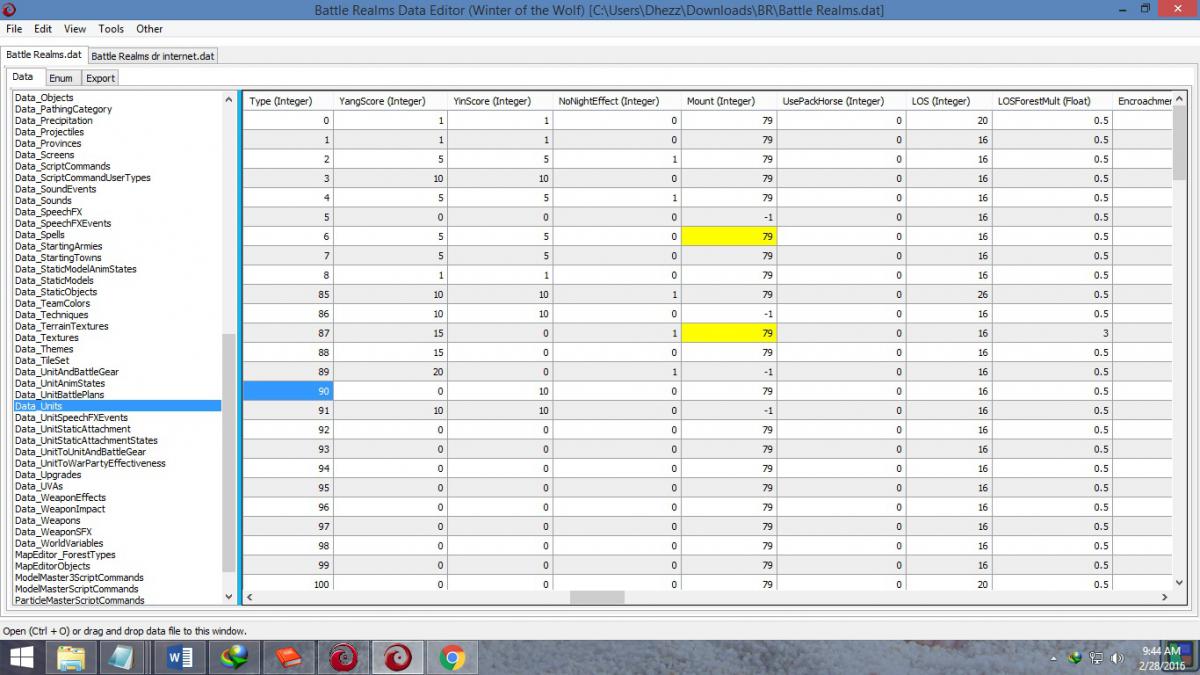Click the down arrow of the data list scrollbar
1200x675 pixels.
click(228, 597)
